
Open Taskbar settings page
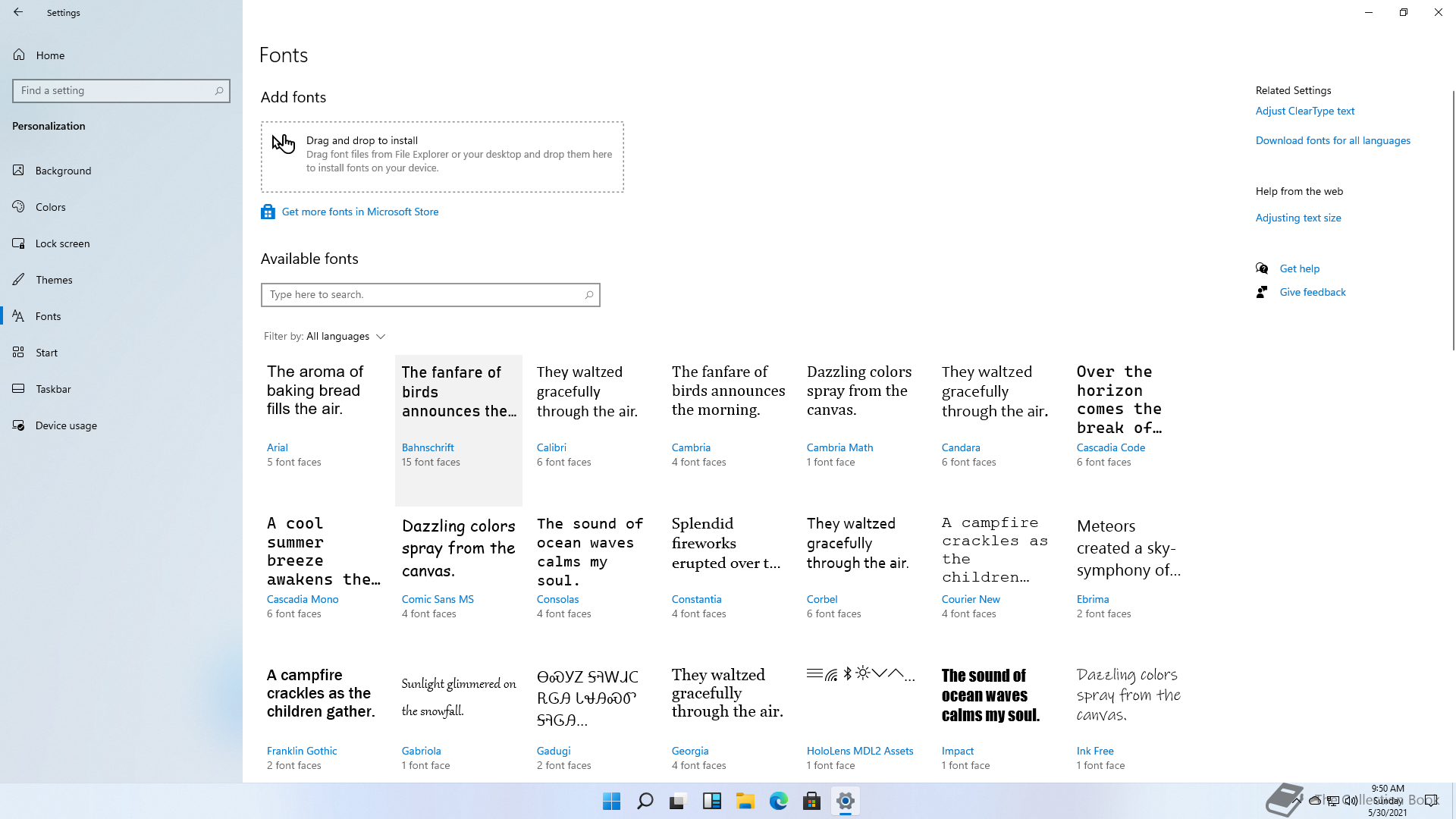pyautogui.click(x=121, y=389)
